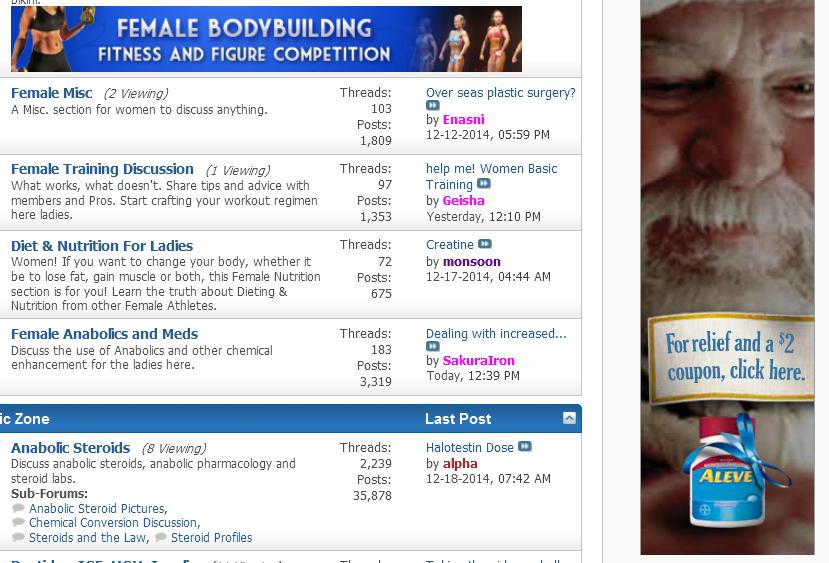Click speech bubble icon beside Steroids and the Law

pos(18,537)
